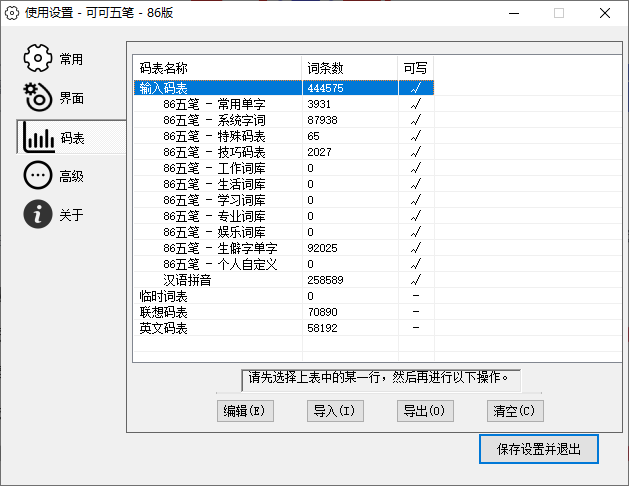Click the writable checkmark for 技巧码表
Image resolution: width=629 pixels, height=486 pixels.
(x=416, y=152)
